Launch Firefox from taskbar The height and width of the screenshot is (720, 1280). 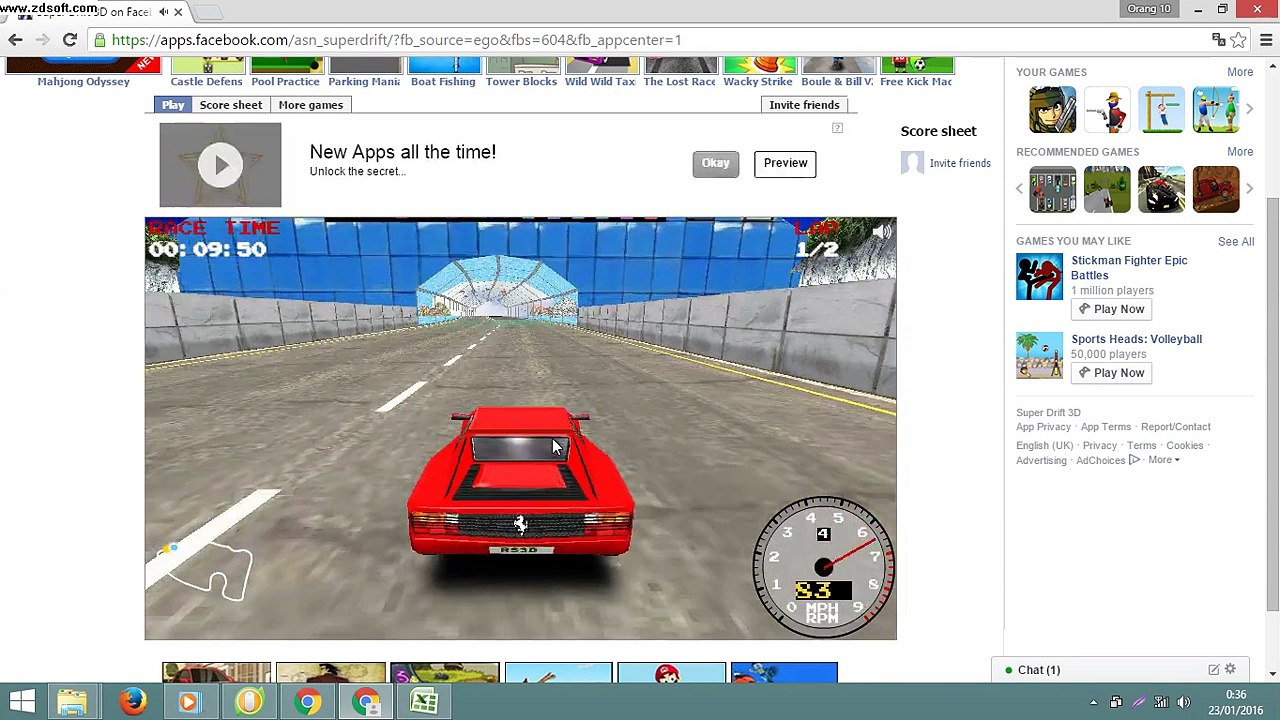coord(132,701)
